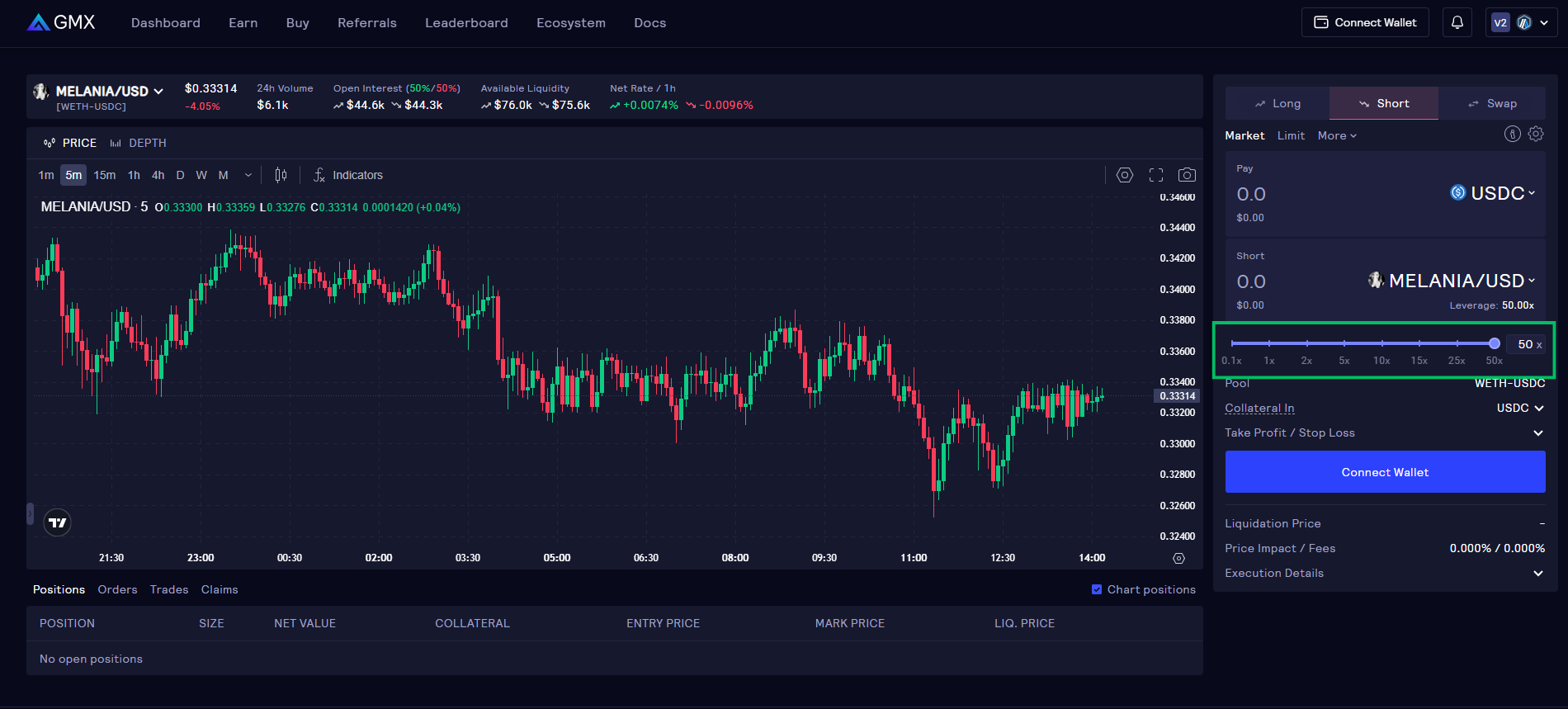This screenshot has height=709, width=1568.
Task: Open the Claims tab
Action: pos(220,589)
